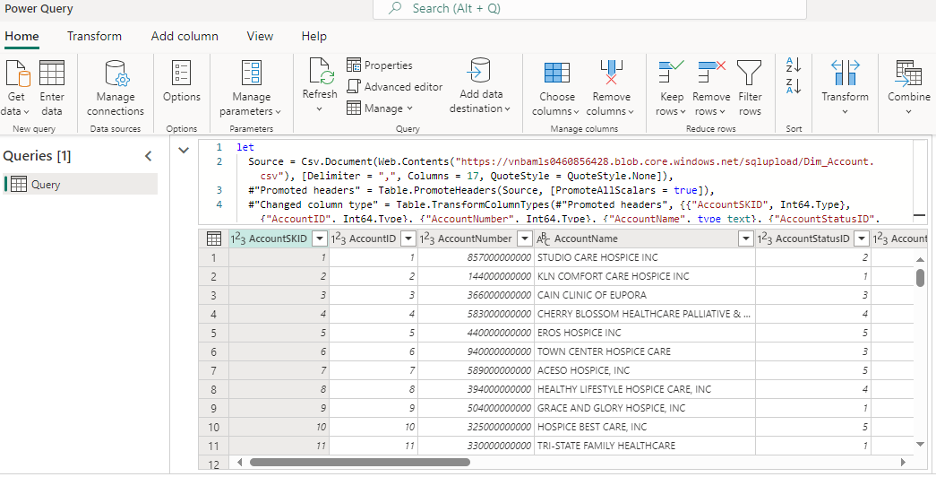Screen dimensions: 936x478
Task: Select cell ACESO HOSPICE, INC
Action: coord(645,371)
